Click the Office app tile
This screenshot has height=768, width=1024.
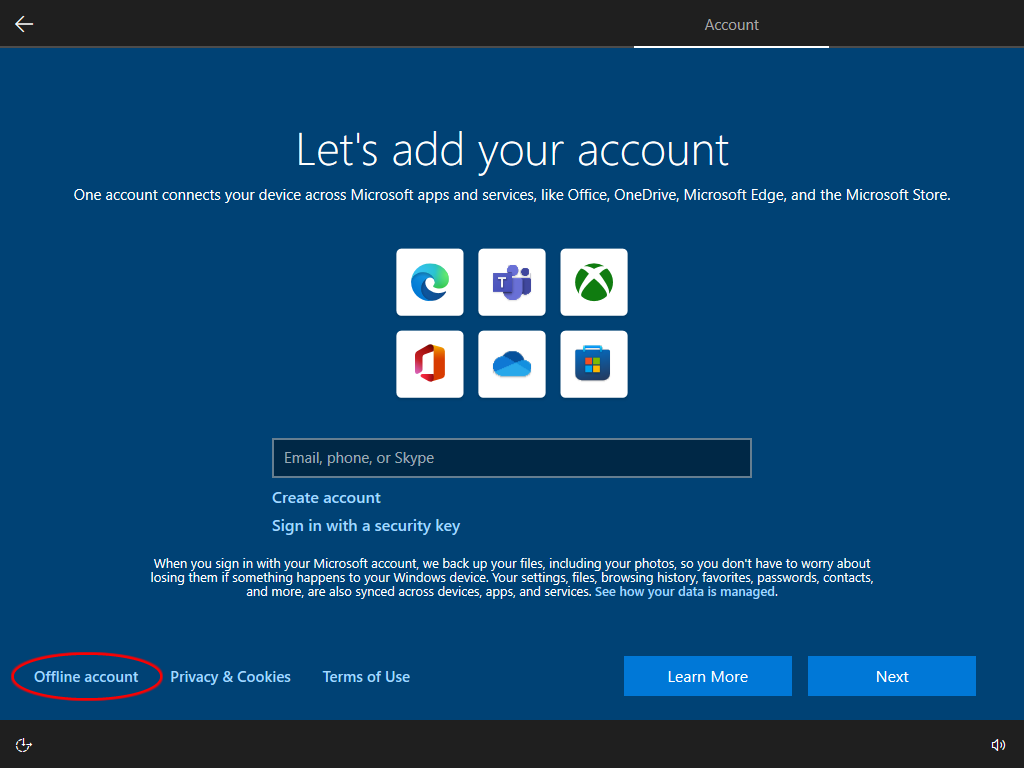click(430, 364)
